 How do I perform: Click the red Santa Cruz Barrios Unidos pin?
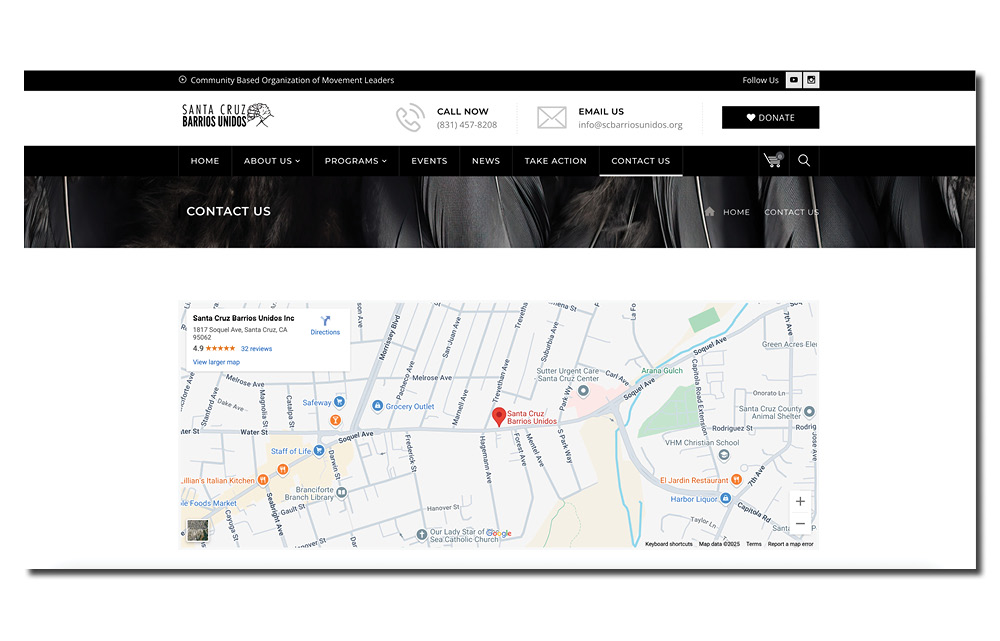(x=499, y=417)
